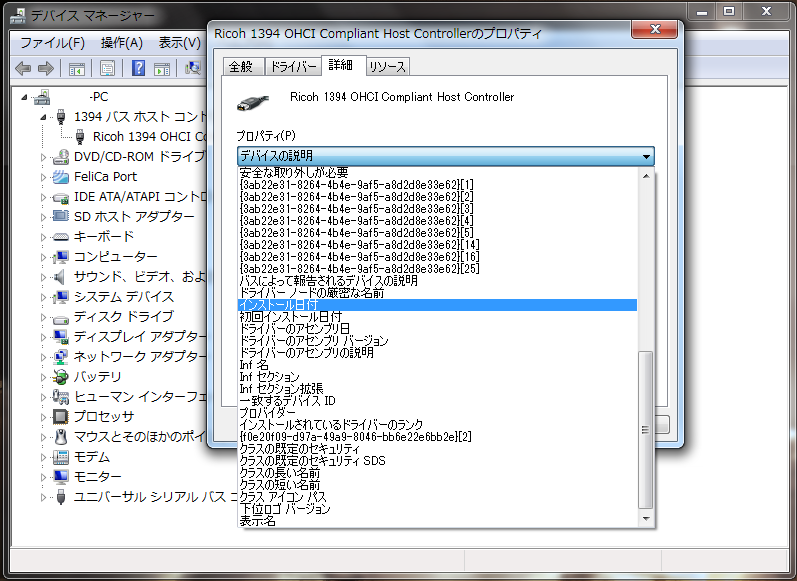This screenshot has height=581, width=797.
Task: Click the Forward arrow toolbar icon
Action: tap(46, 68)
